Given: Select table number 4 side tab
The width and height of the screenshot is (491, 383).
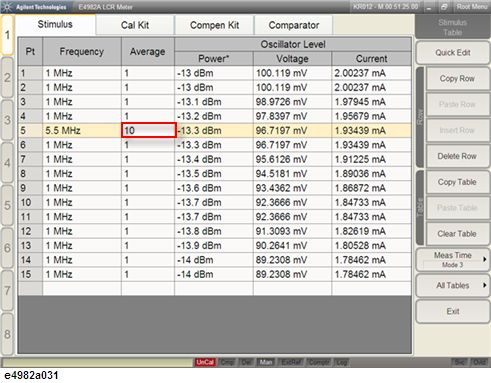Looking at the screenshot, I should [7, 163].
